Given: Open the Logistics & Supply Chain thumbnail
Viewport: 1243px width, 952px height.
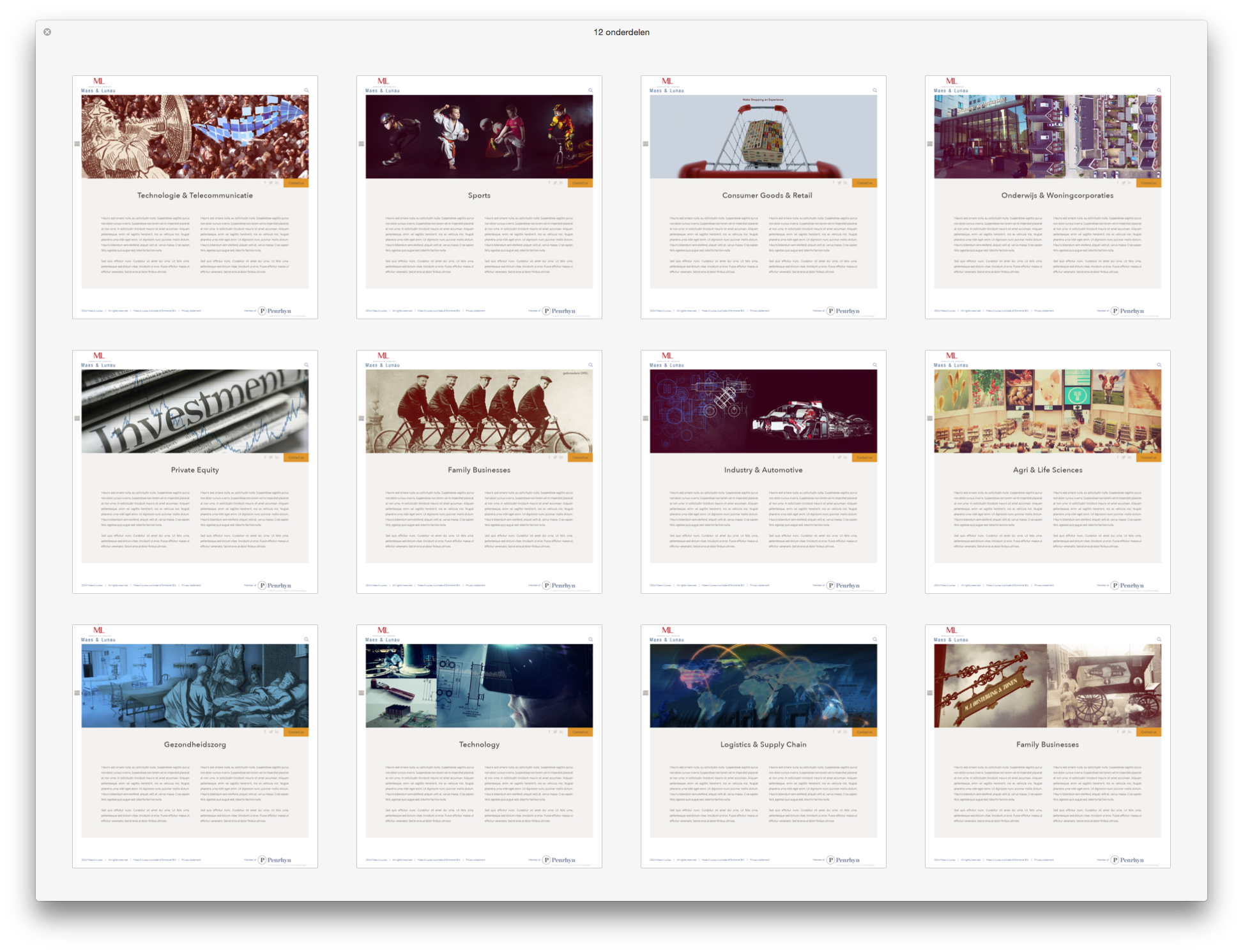Looking at the screenshot, I should (x=763, y=746).
